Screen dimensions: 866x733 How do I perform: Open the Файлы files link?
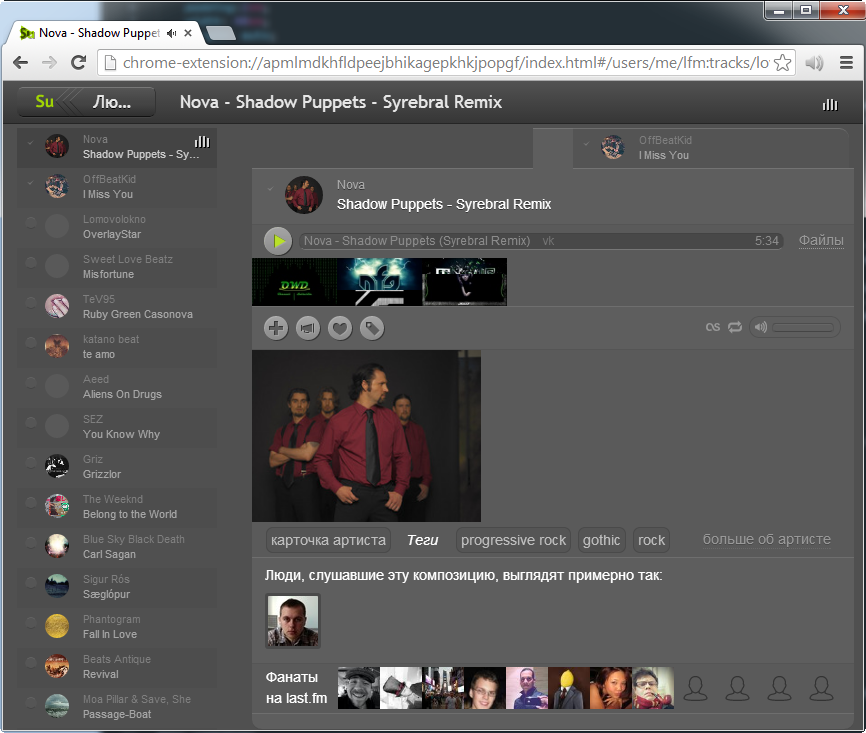click(821, 240)
